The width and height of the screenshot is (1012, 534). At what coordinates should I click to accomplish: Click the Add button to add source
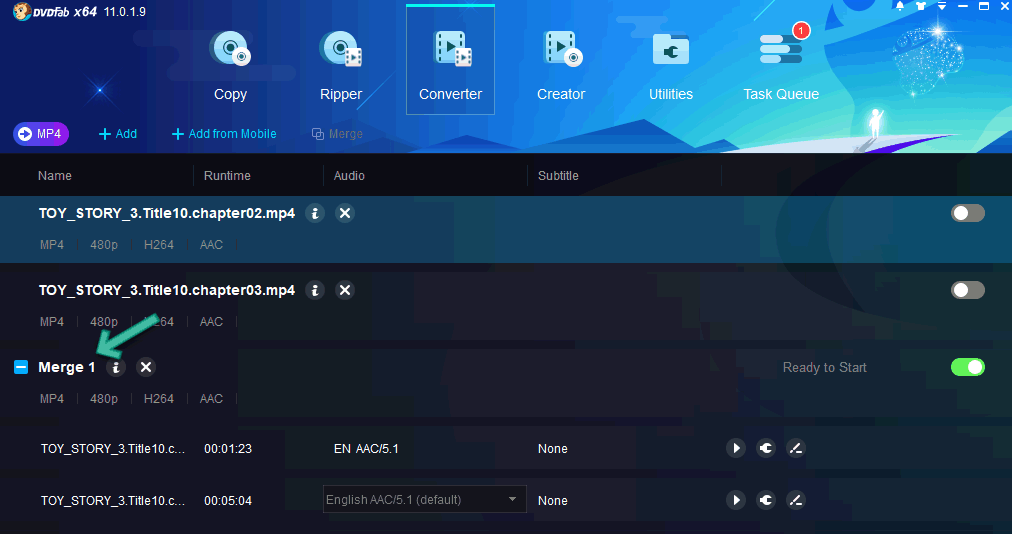[x=117, y=134]
